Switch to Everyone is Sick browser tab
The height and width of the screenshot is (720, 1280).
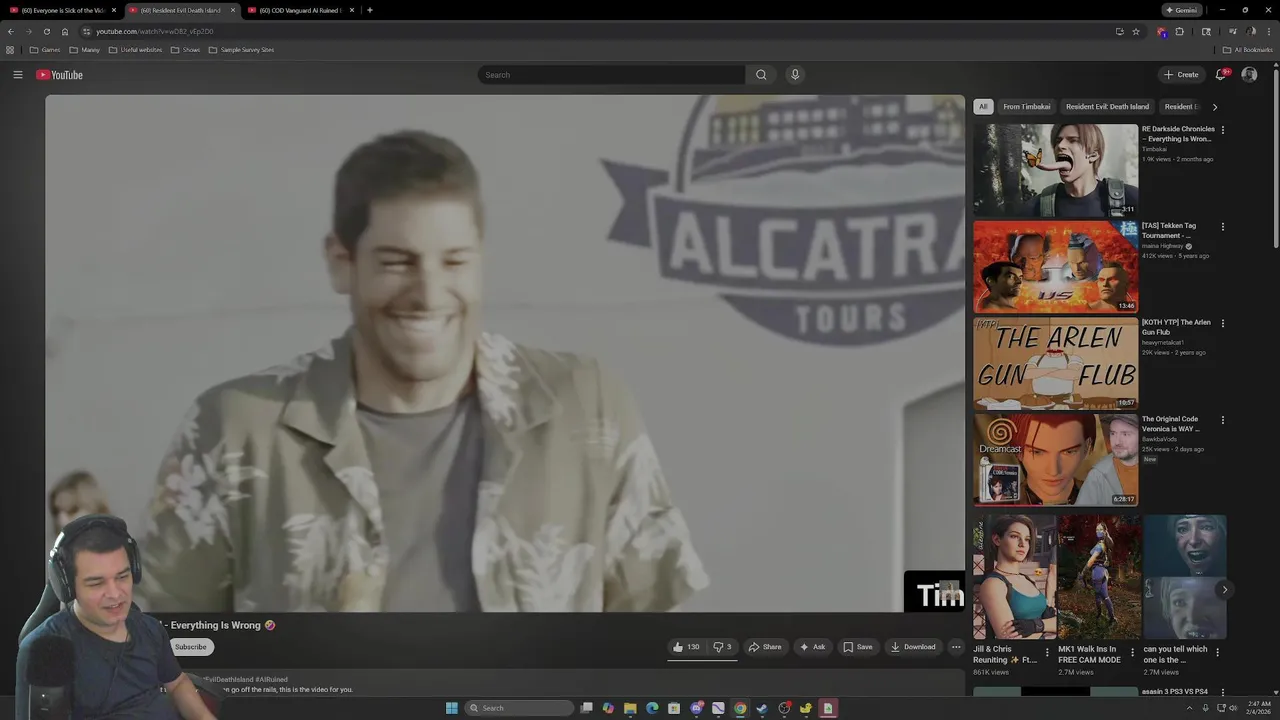tap(60, 10)
